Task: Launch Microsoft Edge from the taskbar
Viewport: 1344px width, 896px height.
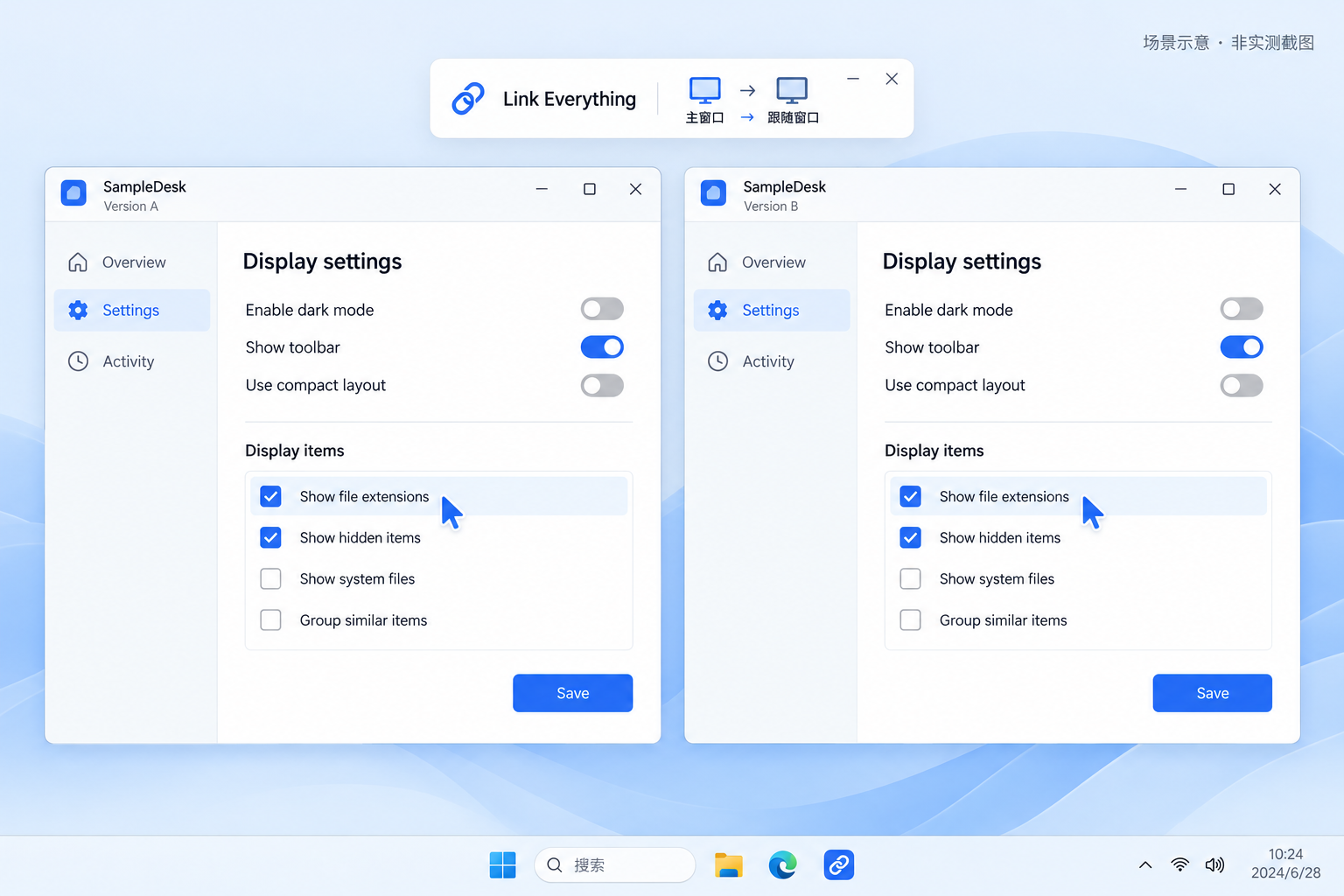Action: click(x=783, y=865)
